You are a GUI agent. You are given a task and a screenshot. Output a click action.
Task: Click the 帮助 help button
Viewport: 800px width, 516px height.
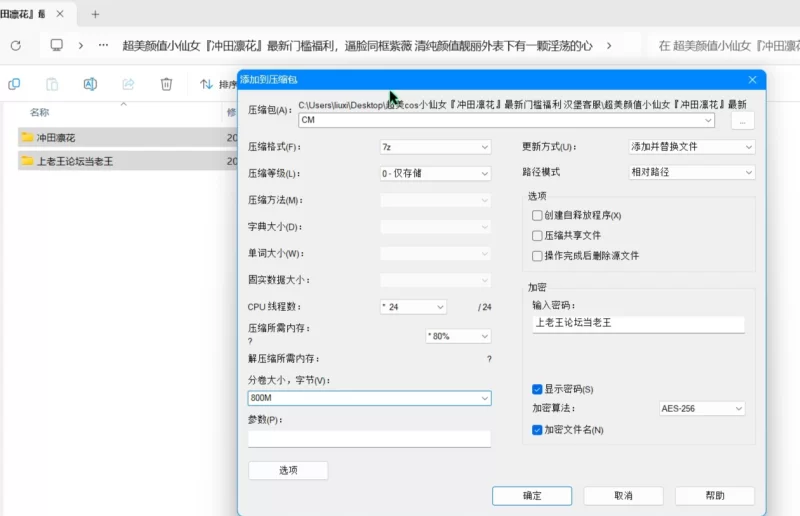tap(714, 496)
